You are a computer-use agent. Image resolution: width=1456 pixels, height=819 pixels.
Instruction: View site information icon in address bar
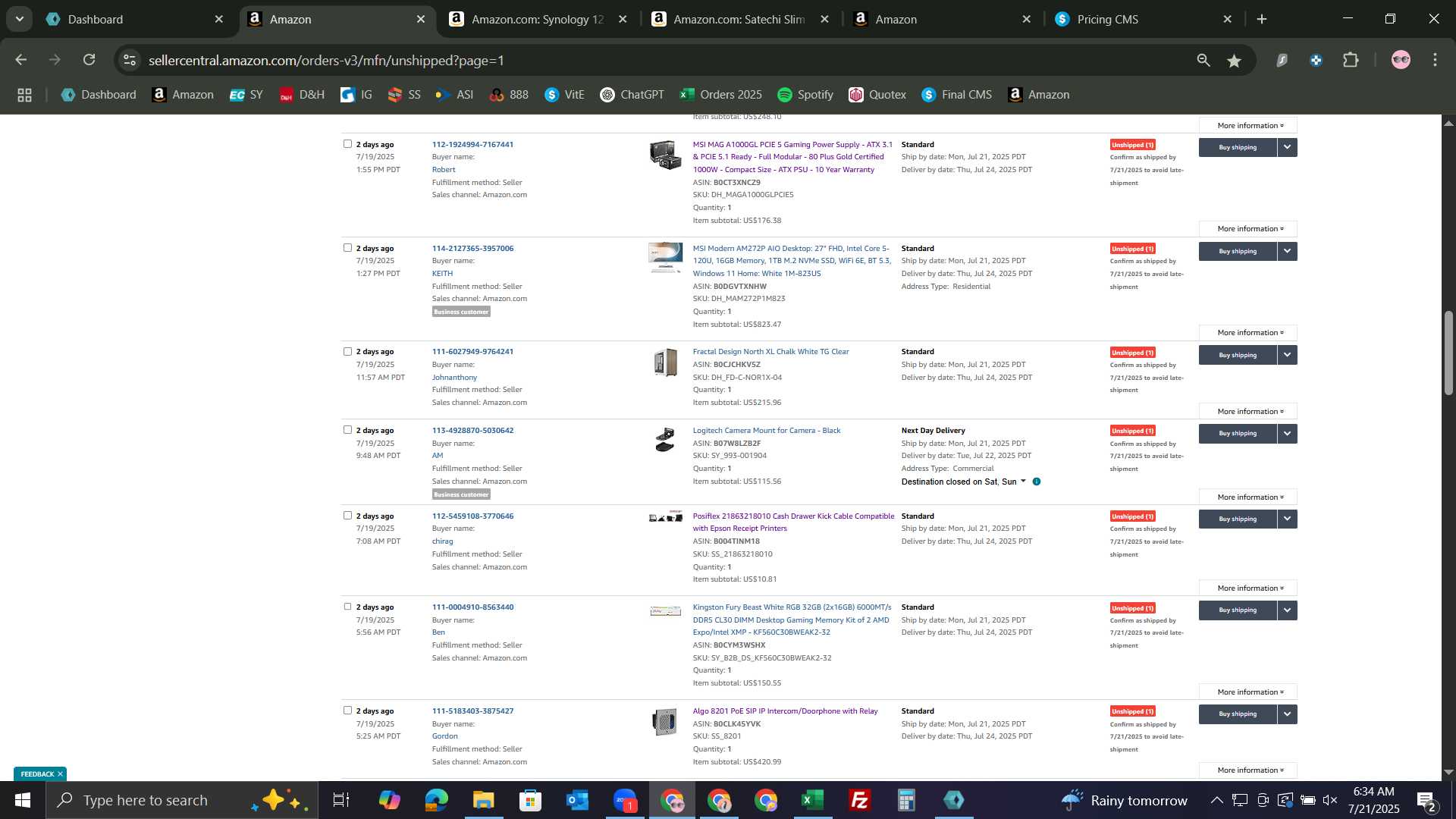pyautogui.click(x=130, y=60)
